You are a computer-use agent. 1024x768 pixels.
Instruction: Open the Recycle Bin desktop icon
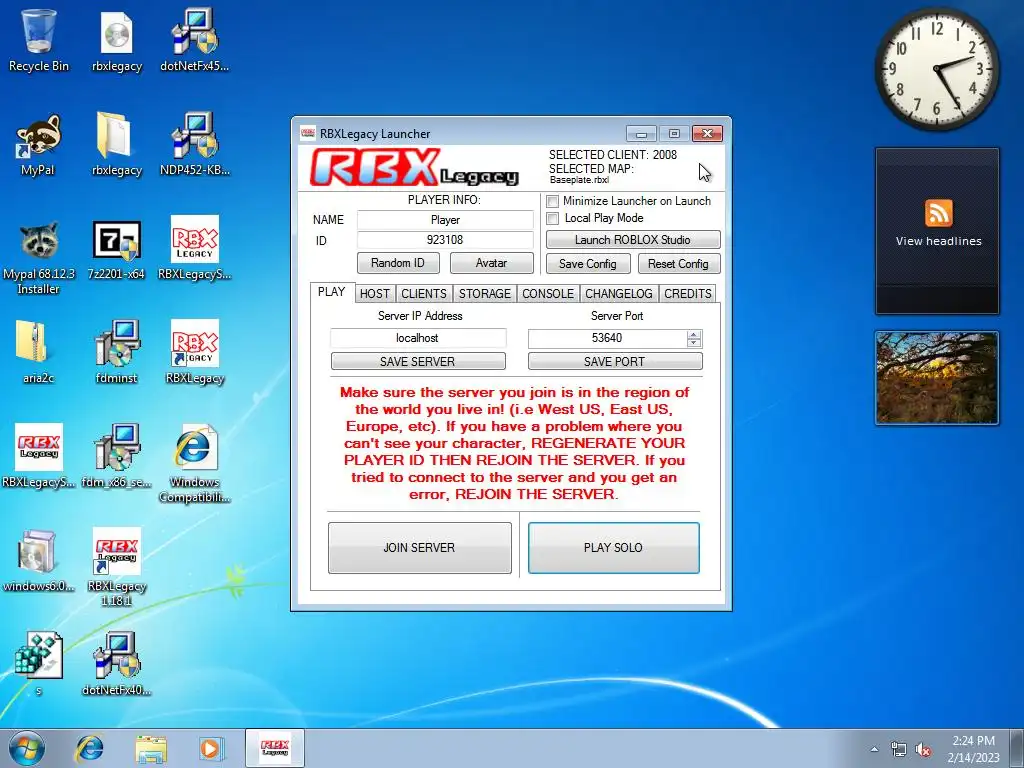click(x=39, y=40)
